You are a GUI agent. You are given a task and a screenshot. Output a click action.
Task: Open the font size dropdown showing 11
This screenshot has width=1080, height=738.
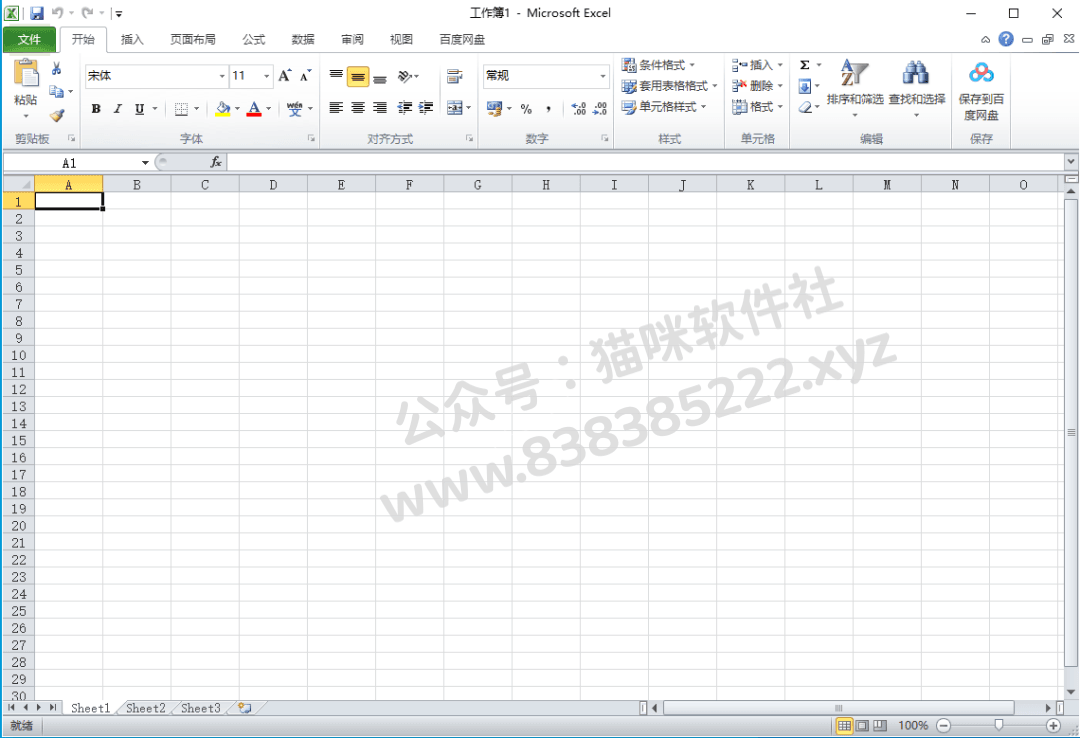click(x=267, y=76)
